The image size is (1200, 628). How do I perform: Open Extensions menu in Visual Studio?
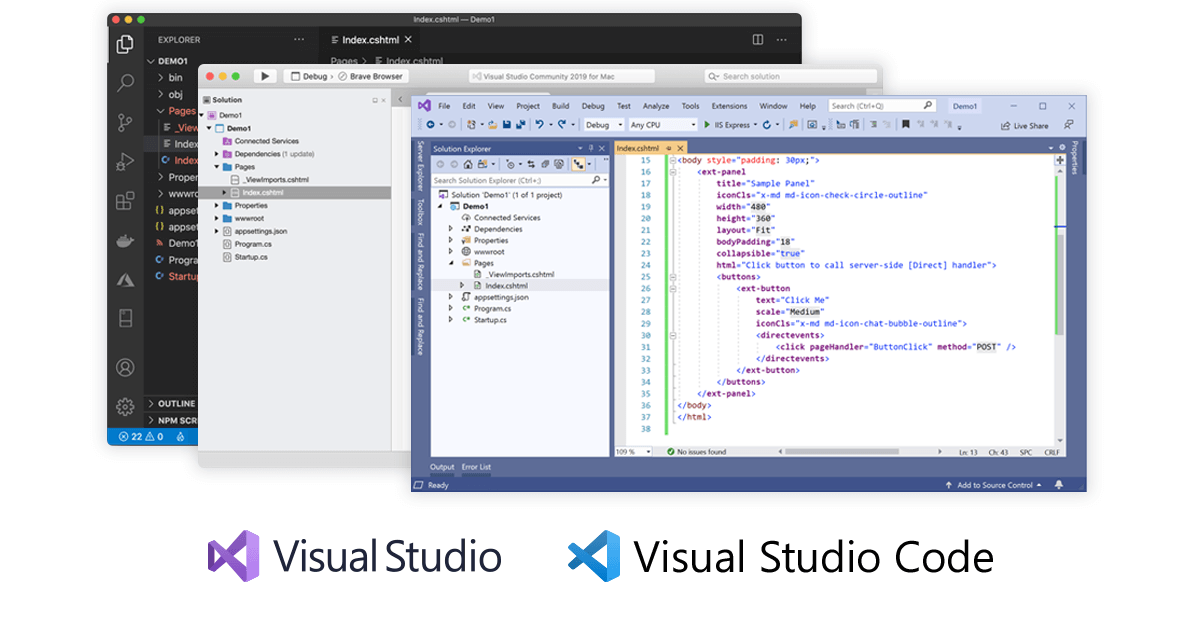point(729,105)
